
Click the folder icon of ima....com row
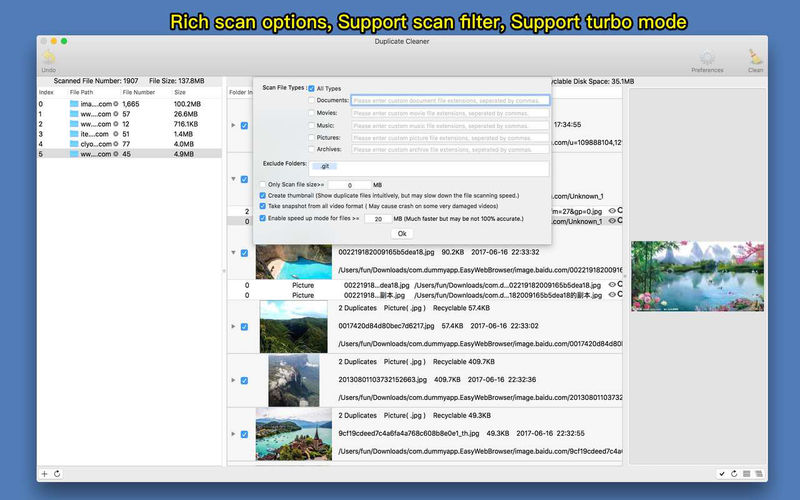pyautogui.click(x=74, y=104)
